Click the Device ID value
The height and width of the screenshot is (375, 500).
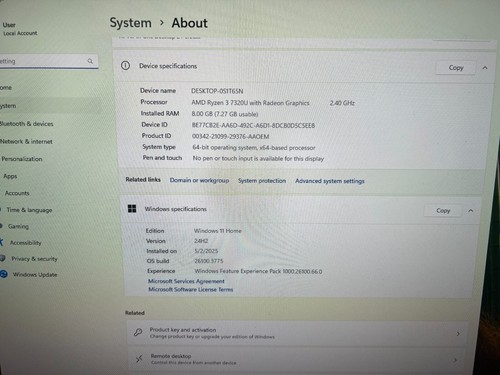253,125
